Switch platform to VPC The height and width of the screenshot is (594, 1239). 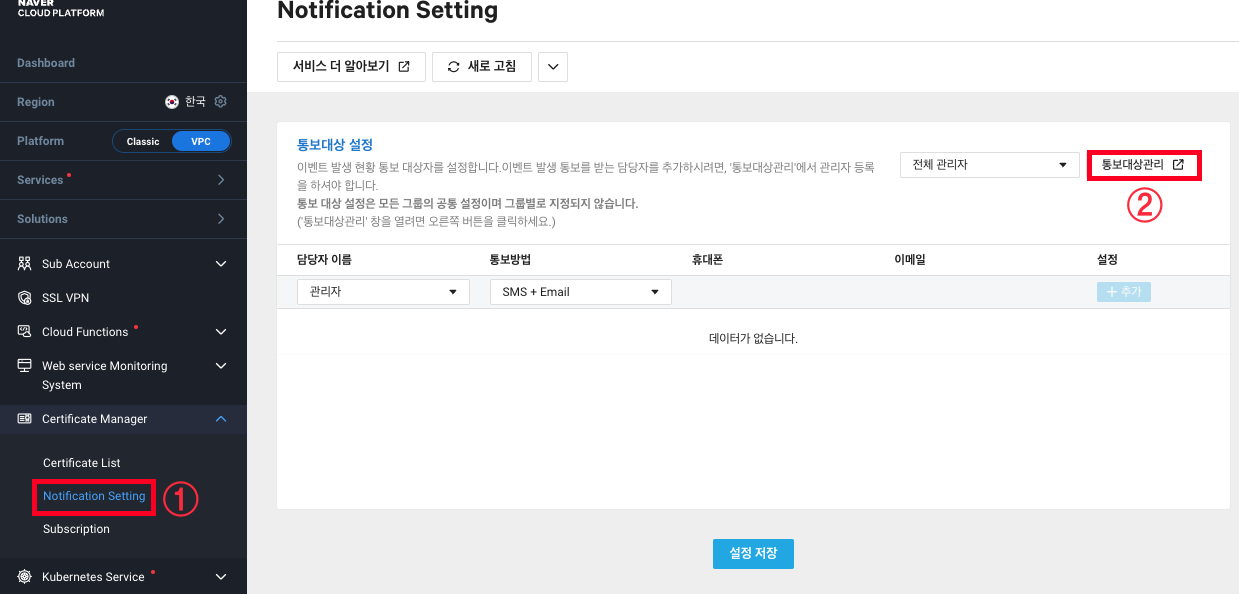tap(201, 141)
